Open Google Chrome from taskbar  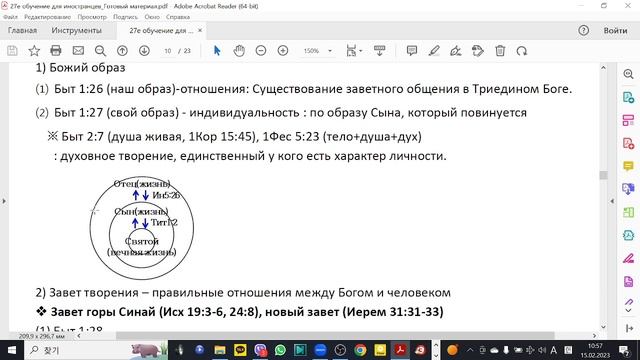point(360,350)
